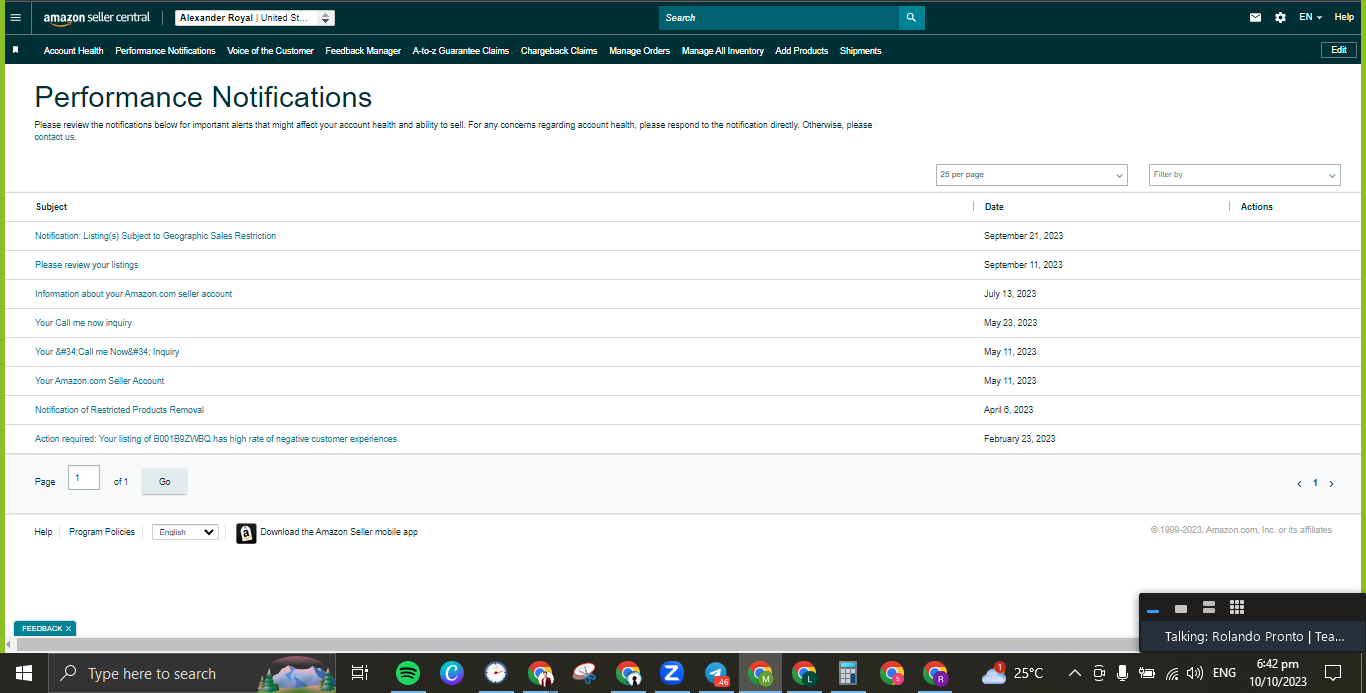1366x693 pixels.
Task: Open the weather widget showing 25°C
Action: click(1012, 673)
